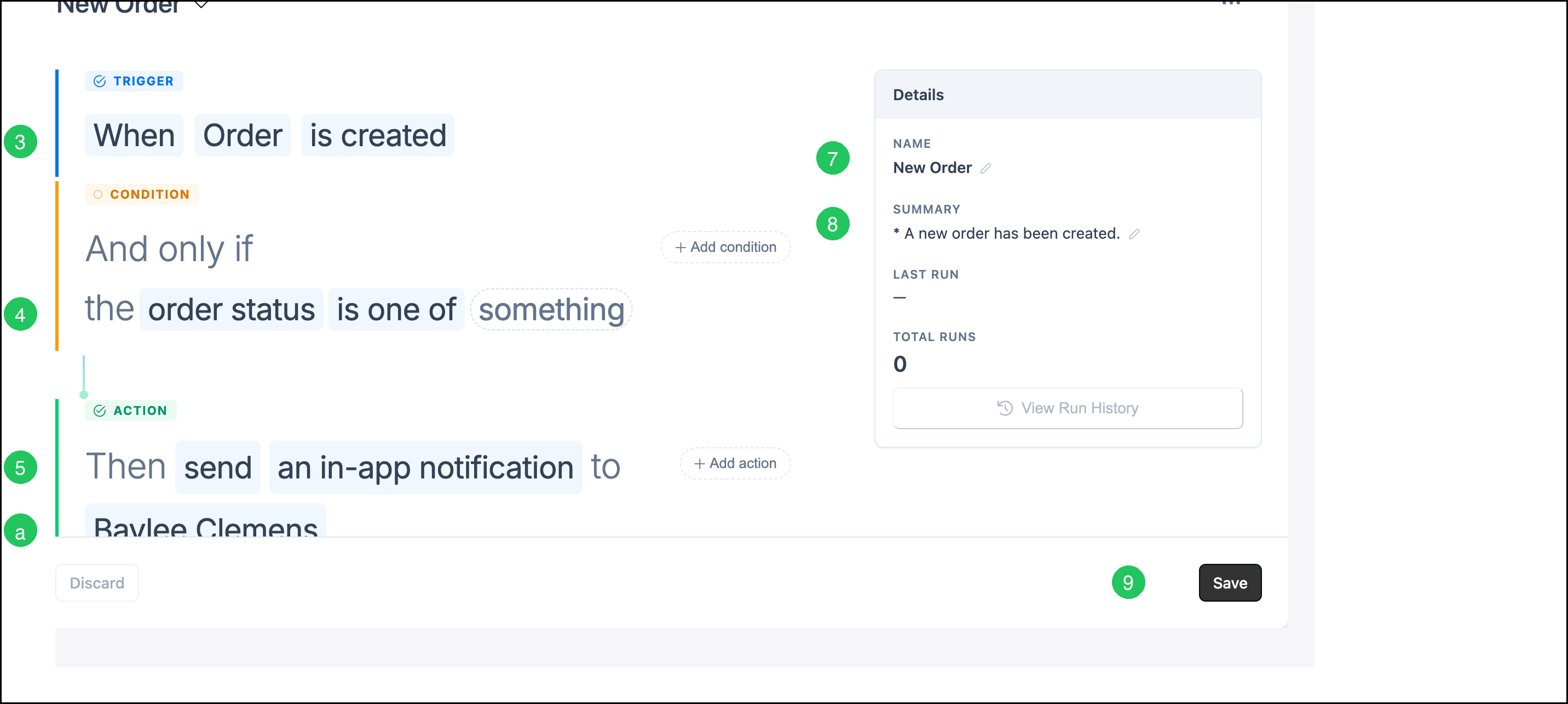
Task: Save the workflow
Action: point(1230,583)
